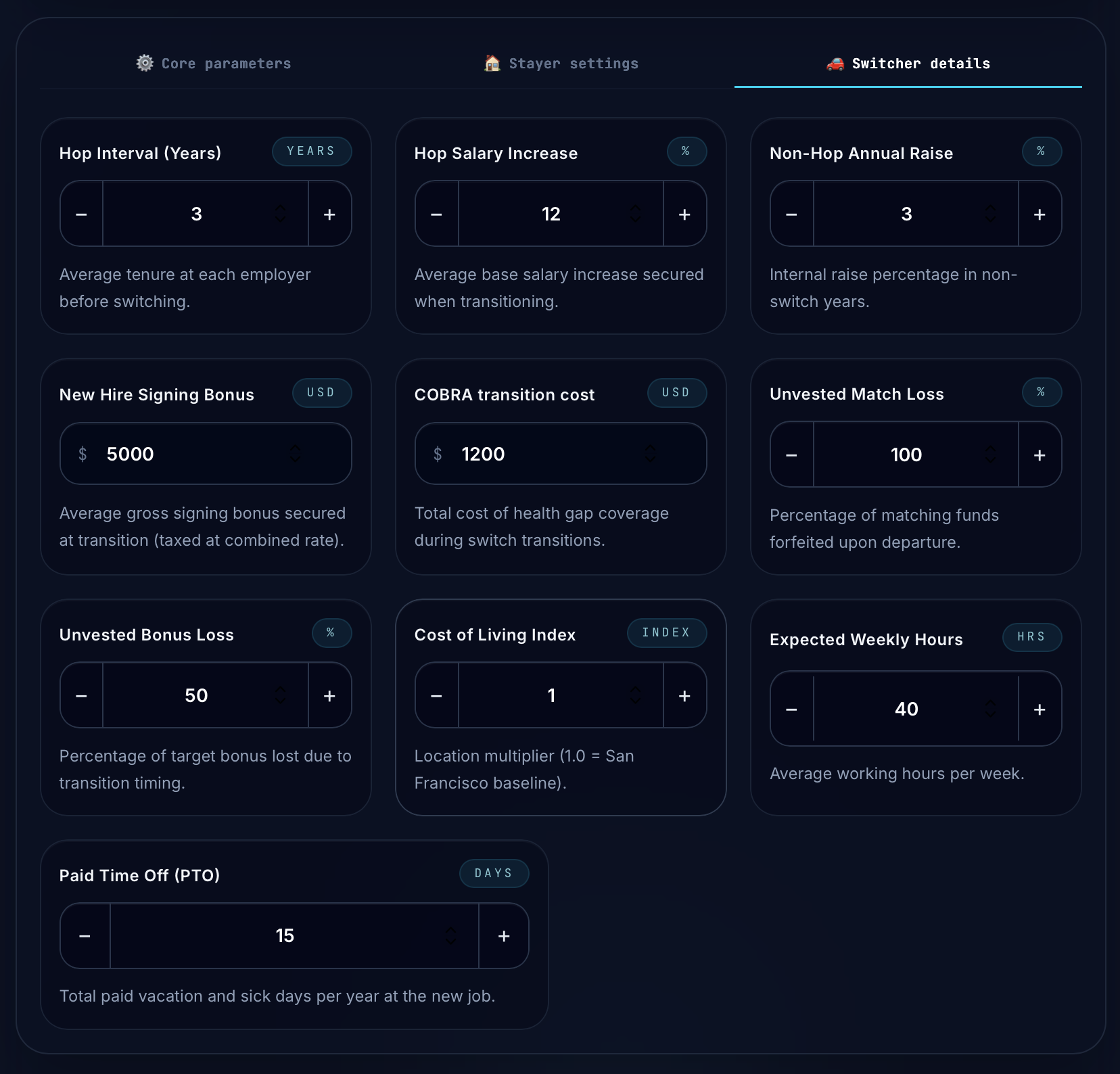Click the Unvested Match Loss value 100
Screen dimensions: 1120x1074
[906, 455]
